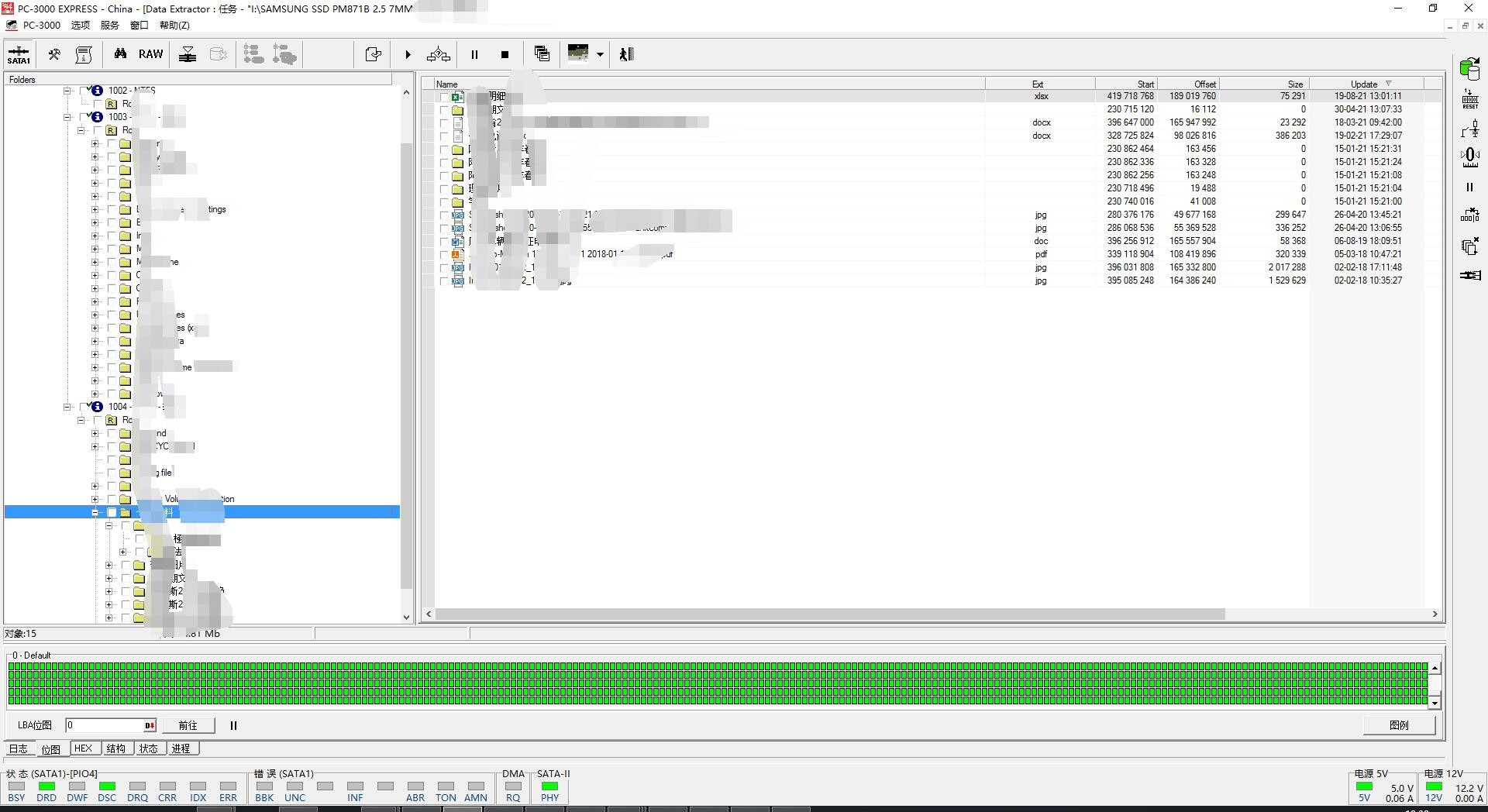The height and width of the screenshot is (812, 1488).
Task: Collapse the Root node under 1003
Action: pos(81,130)
